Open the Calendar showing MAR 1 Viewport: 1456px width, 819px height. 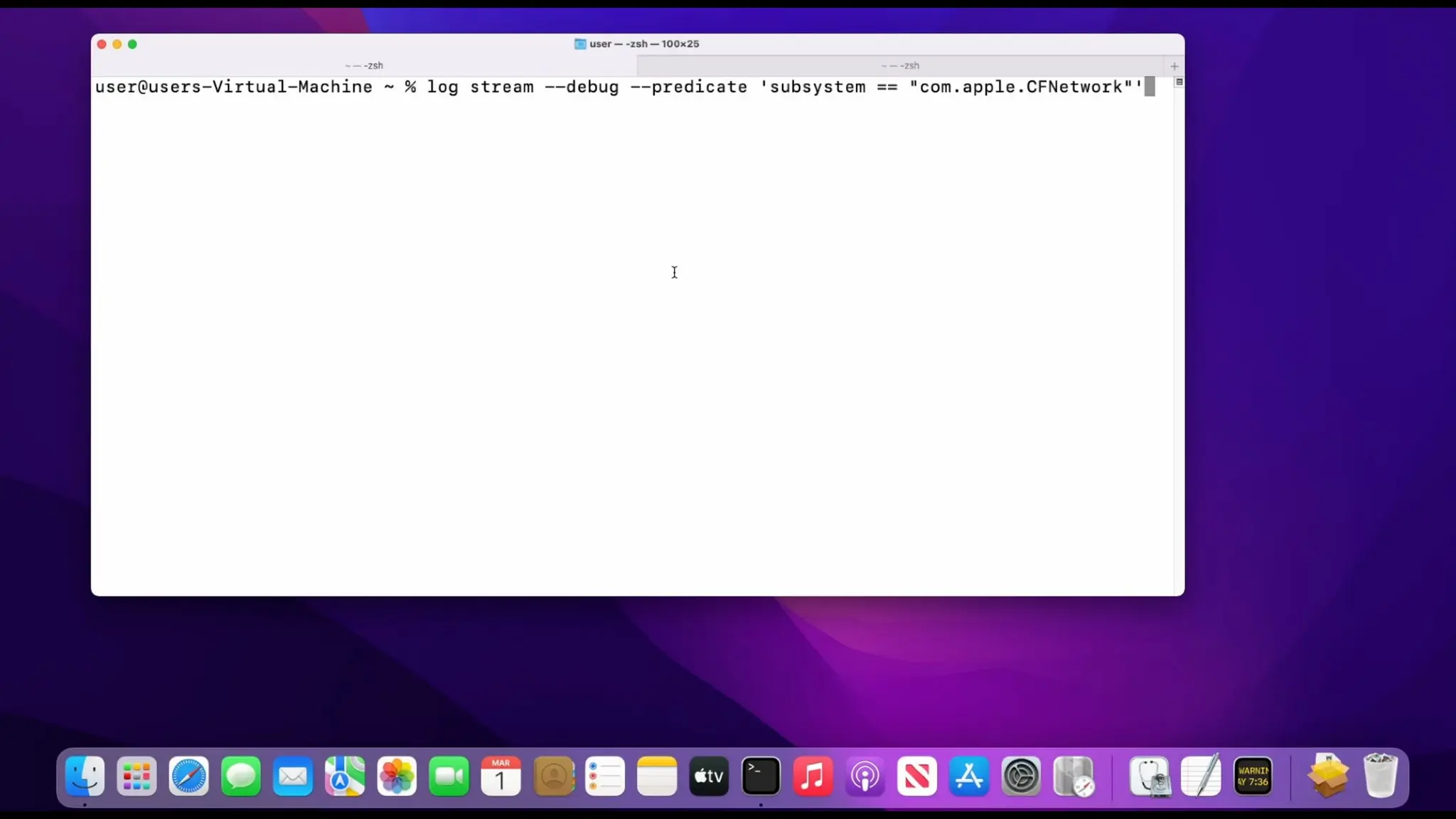click(x=500, y=776)
